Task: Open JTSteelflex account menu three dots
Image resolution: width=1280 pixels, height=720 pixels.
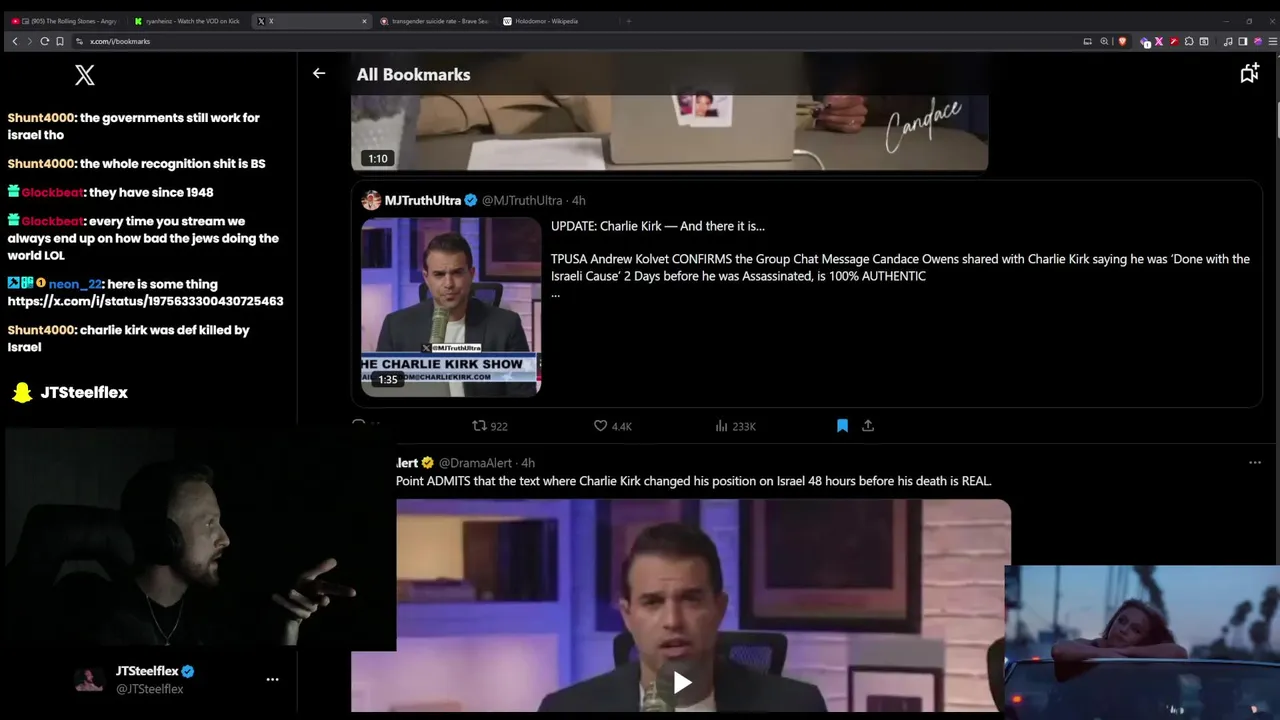Action: pyautogui.click(x=272, y=679)
